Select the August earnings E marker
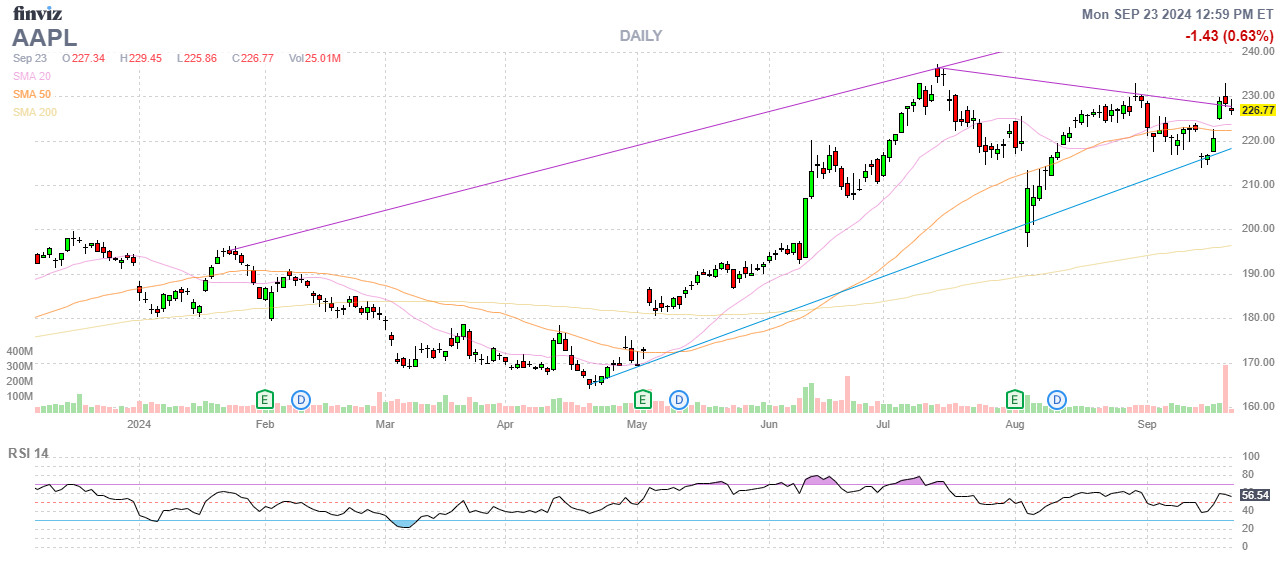 pyautogui.click(x=1015, y=400)
